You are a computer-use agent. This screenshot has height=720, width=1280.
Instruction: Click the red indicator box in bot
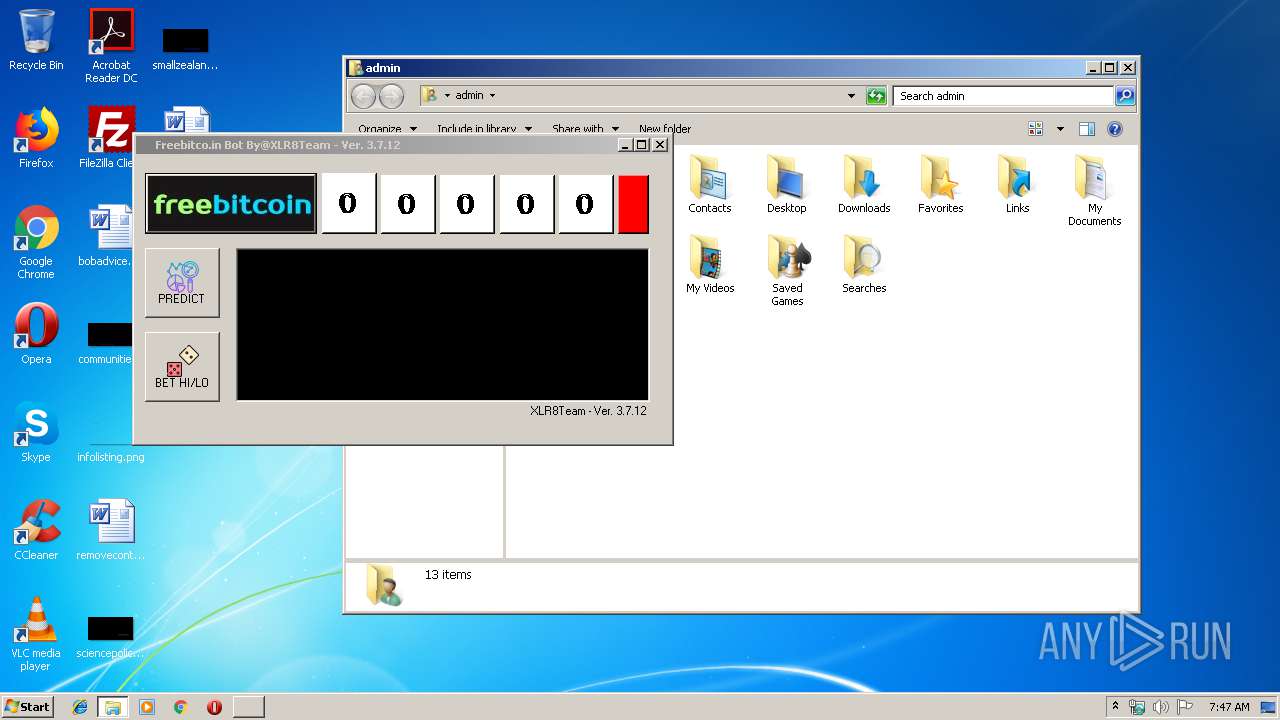pos(633,204)
